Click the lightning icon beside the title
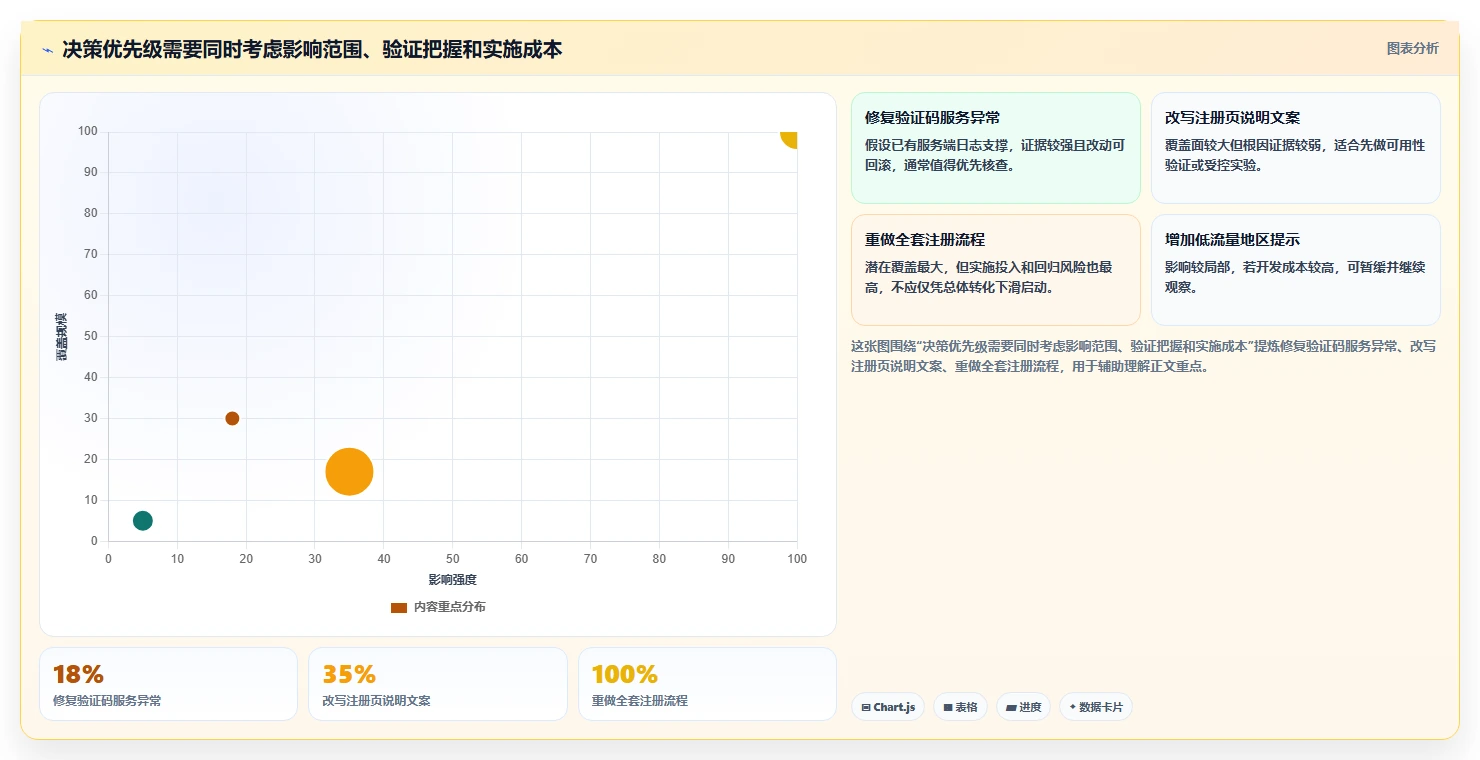The width and height of the screenshot is (1480, 760). [x=47, y=50]
